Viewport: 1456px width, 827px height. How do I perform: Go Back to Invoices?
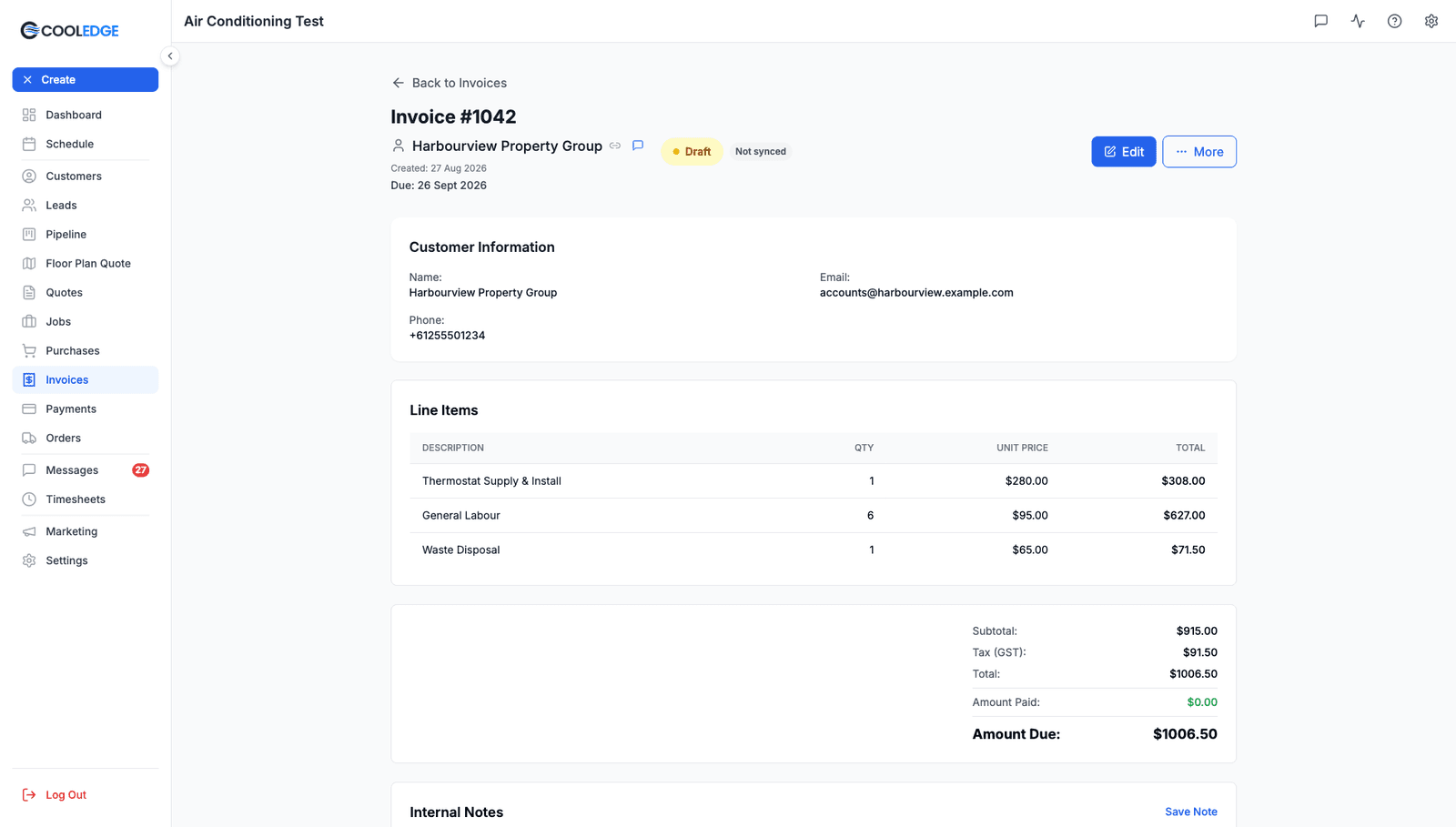tap(450, 83)
